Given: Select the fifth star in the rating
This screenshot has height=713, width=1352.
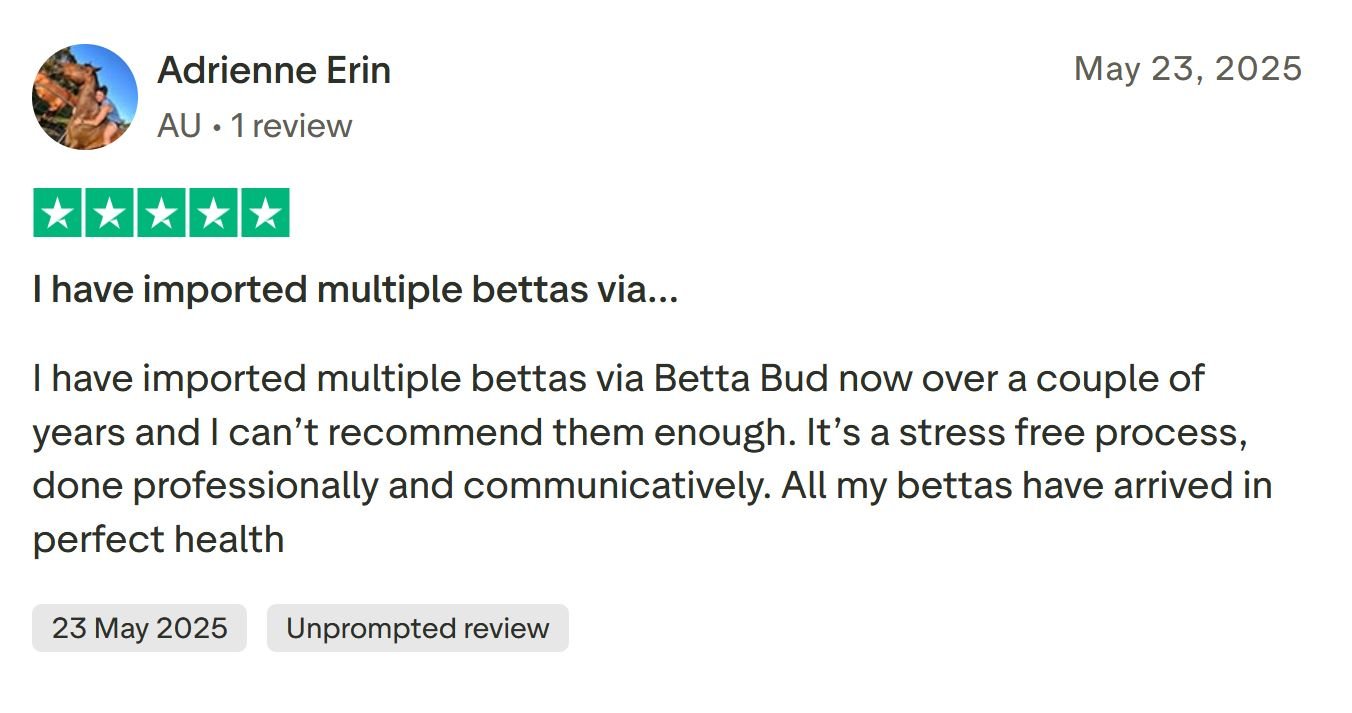Looking at the screenshot, I should (x=264, y=213).
